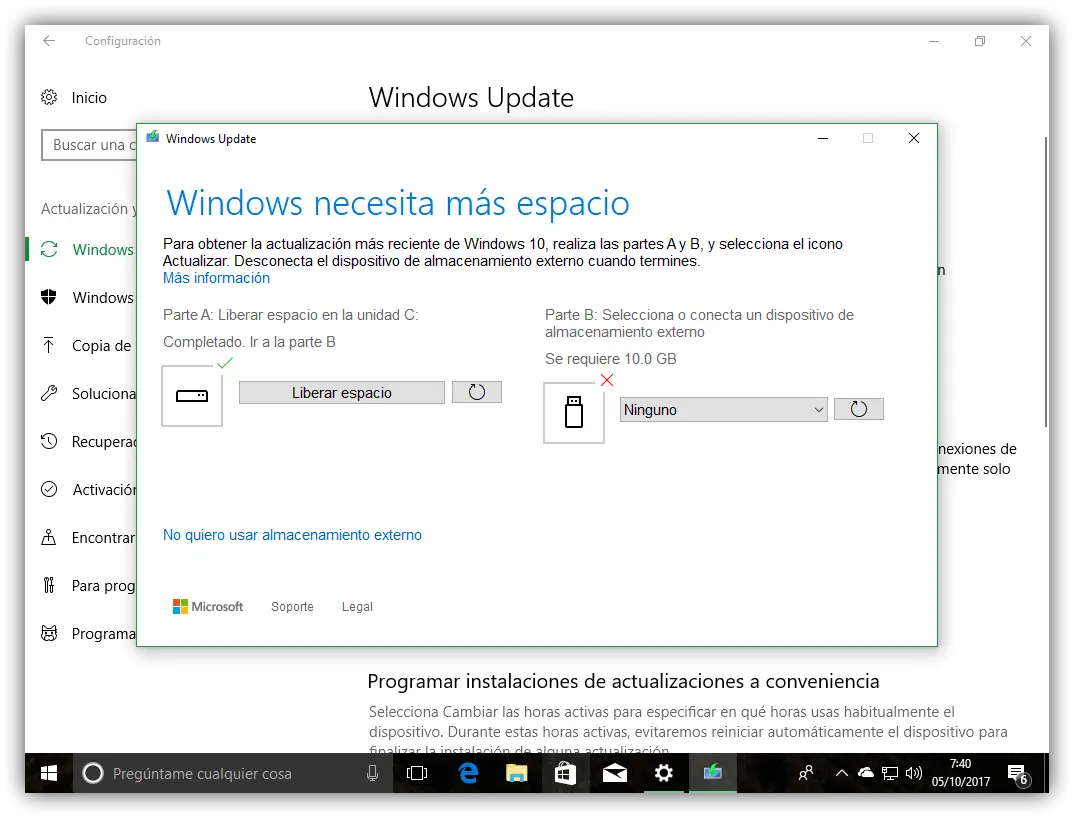
Task: Click the Inicio gear icon in Configuración
Action: (x=49, y=97)
